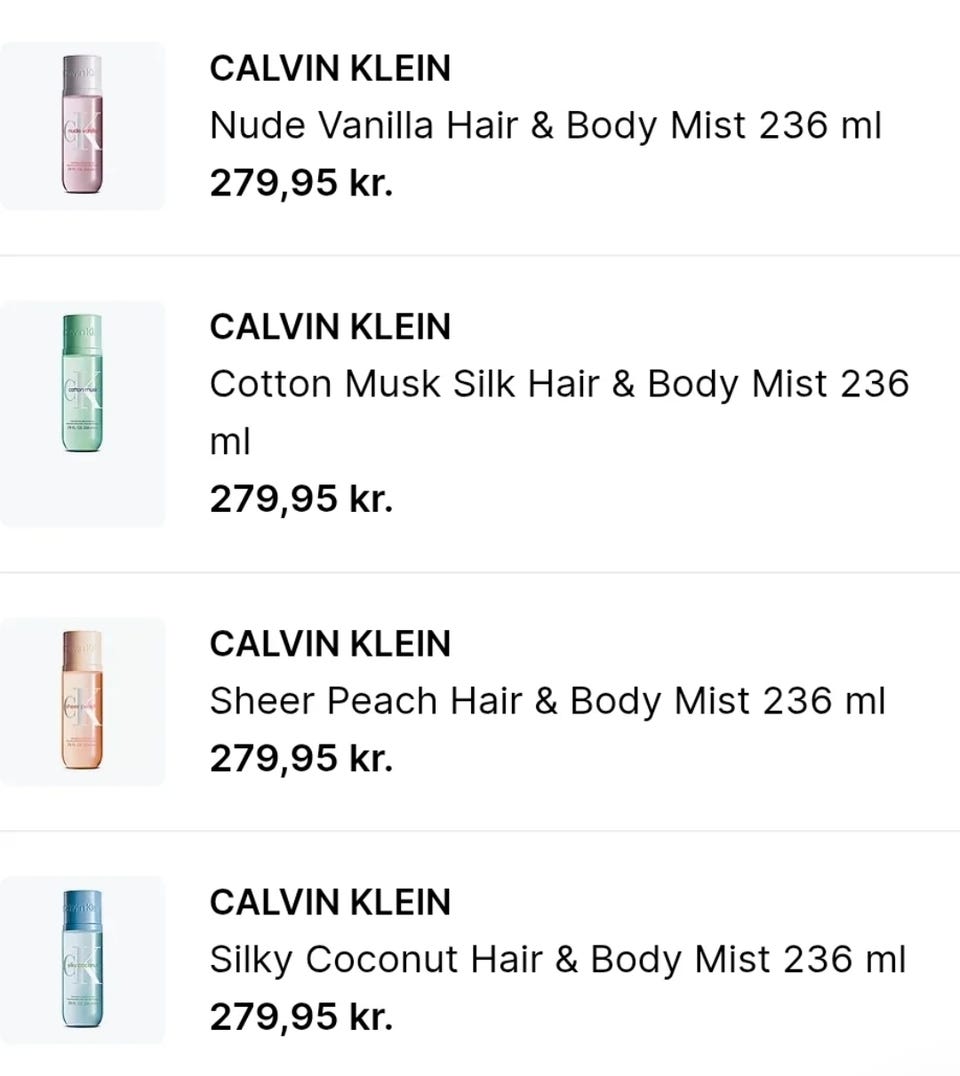Open the blue Silky Coconut bottle thumbnail
Viewport: 960px width, 1076px height.
pyautogui.click(x=82, y=959)
